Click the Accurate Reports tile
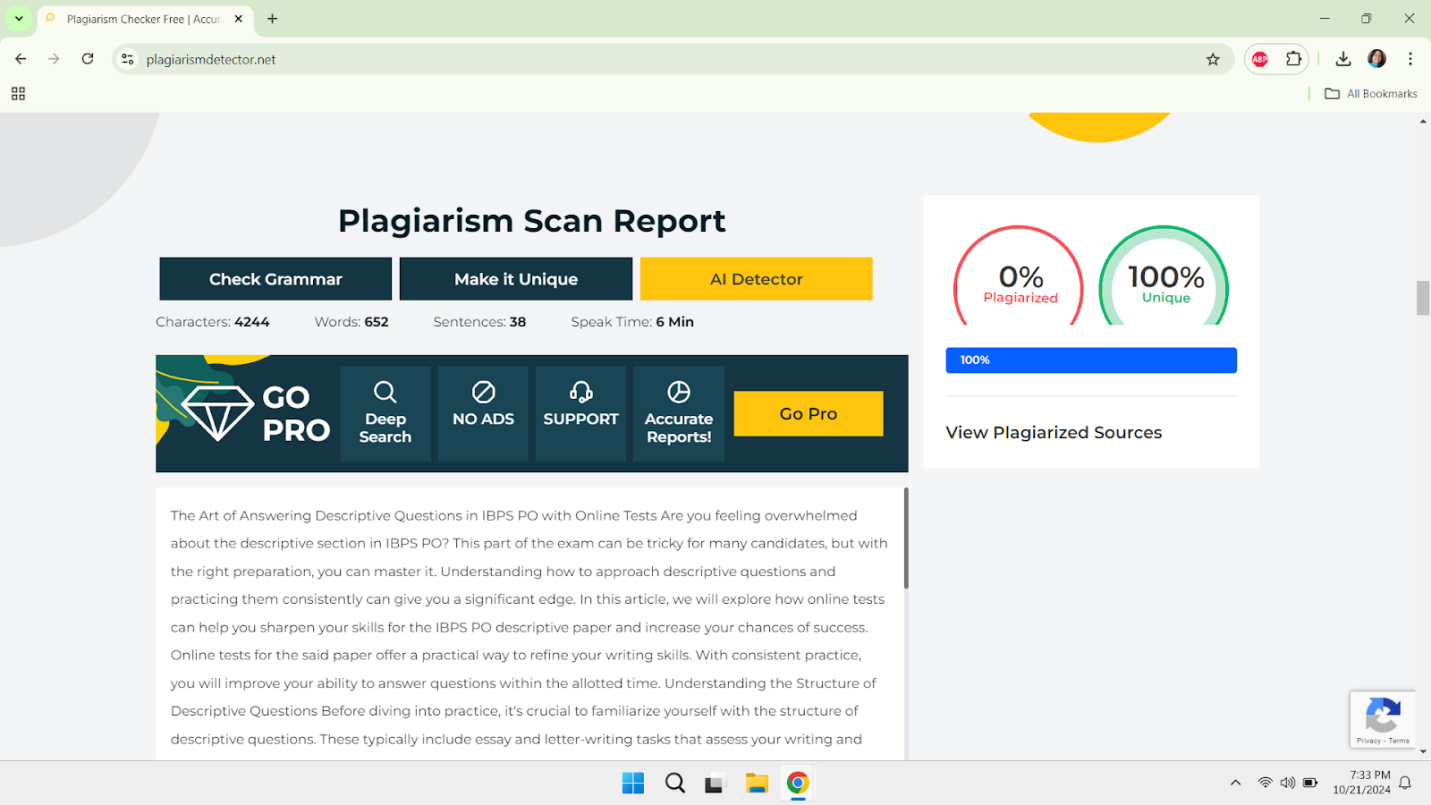This screenshot has height=805, width=1431. [679, 413]
